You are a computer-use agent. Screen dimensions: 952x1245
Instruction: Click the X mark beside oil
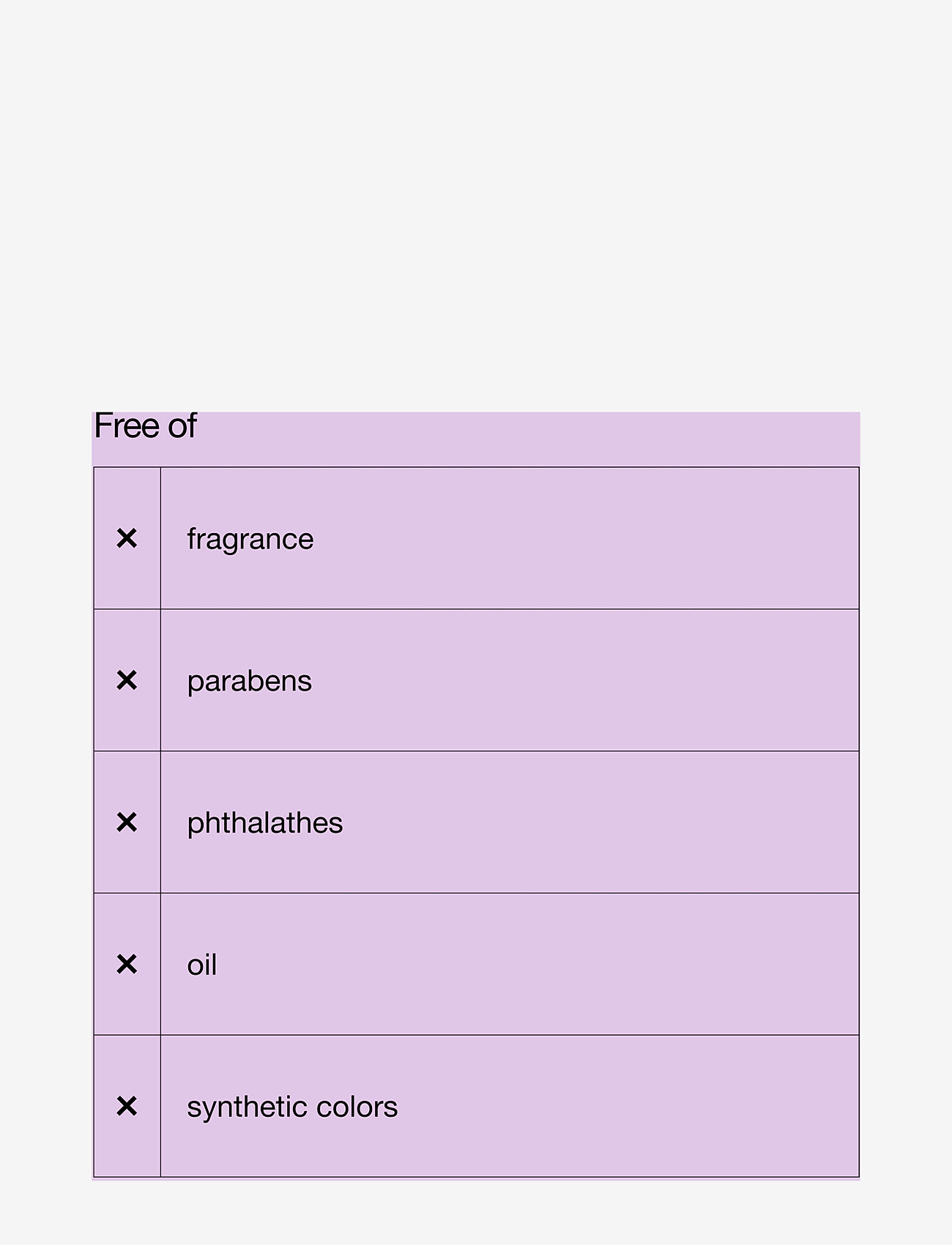pos(127,965)
